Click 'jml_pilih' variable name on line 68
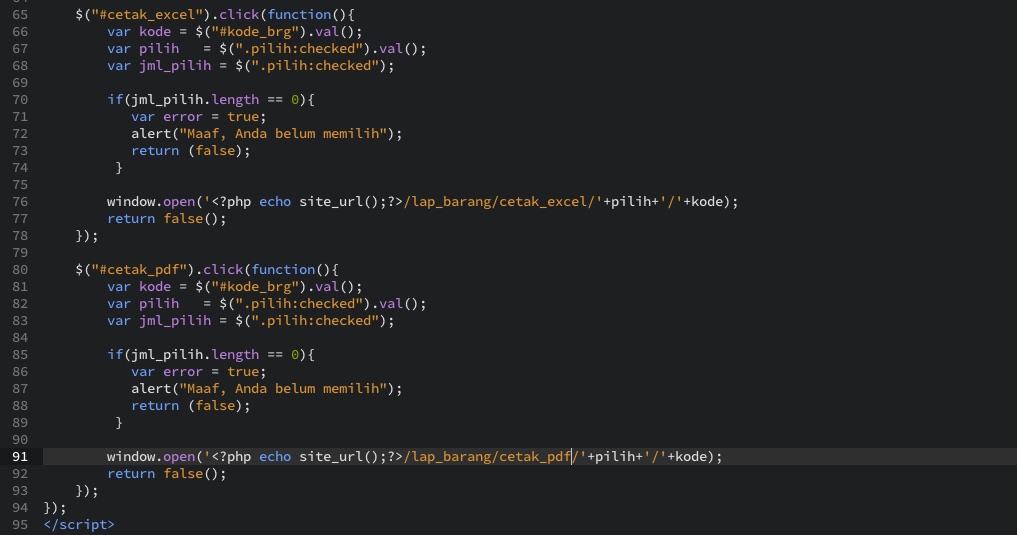1017x535 pixels. 174,65
